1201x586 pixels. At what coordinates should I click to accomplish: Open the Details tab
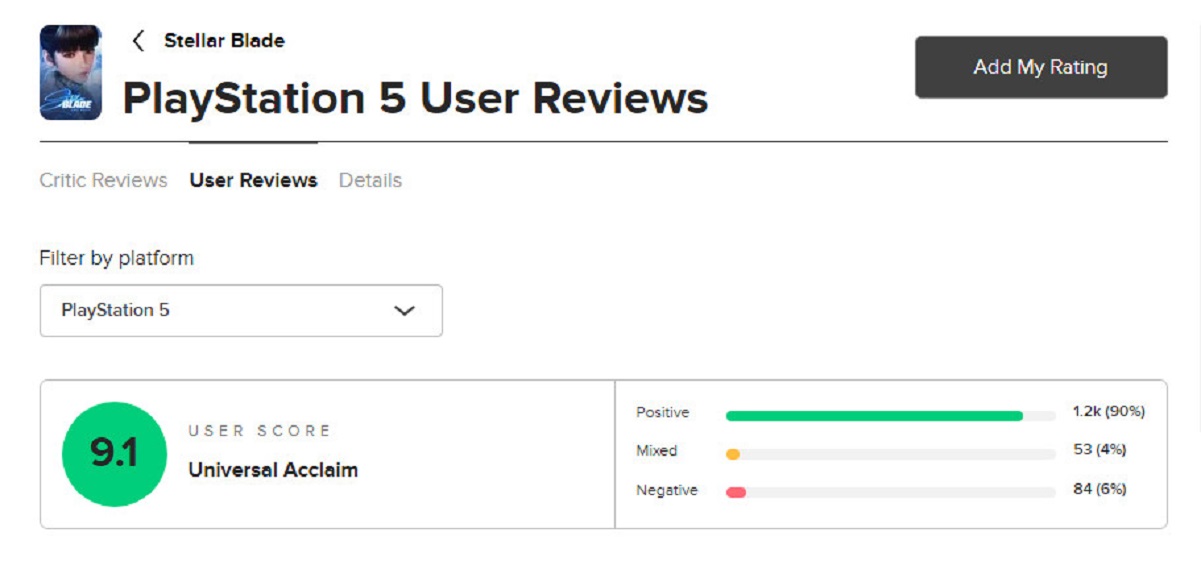point(370,181)
